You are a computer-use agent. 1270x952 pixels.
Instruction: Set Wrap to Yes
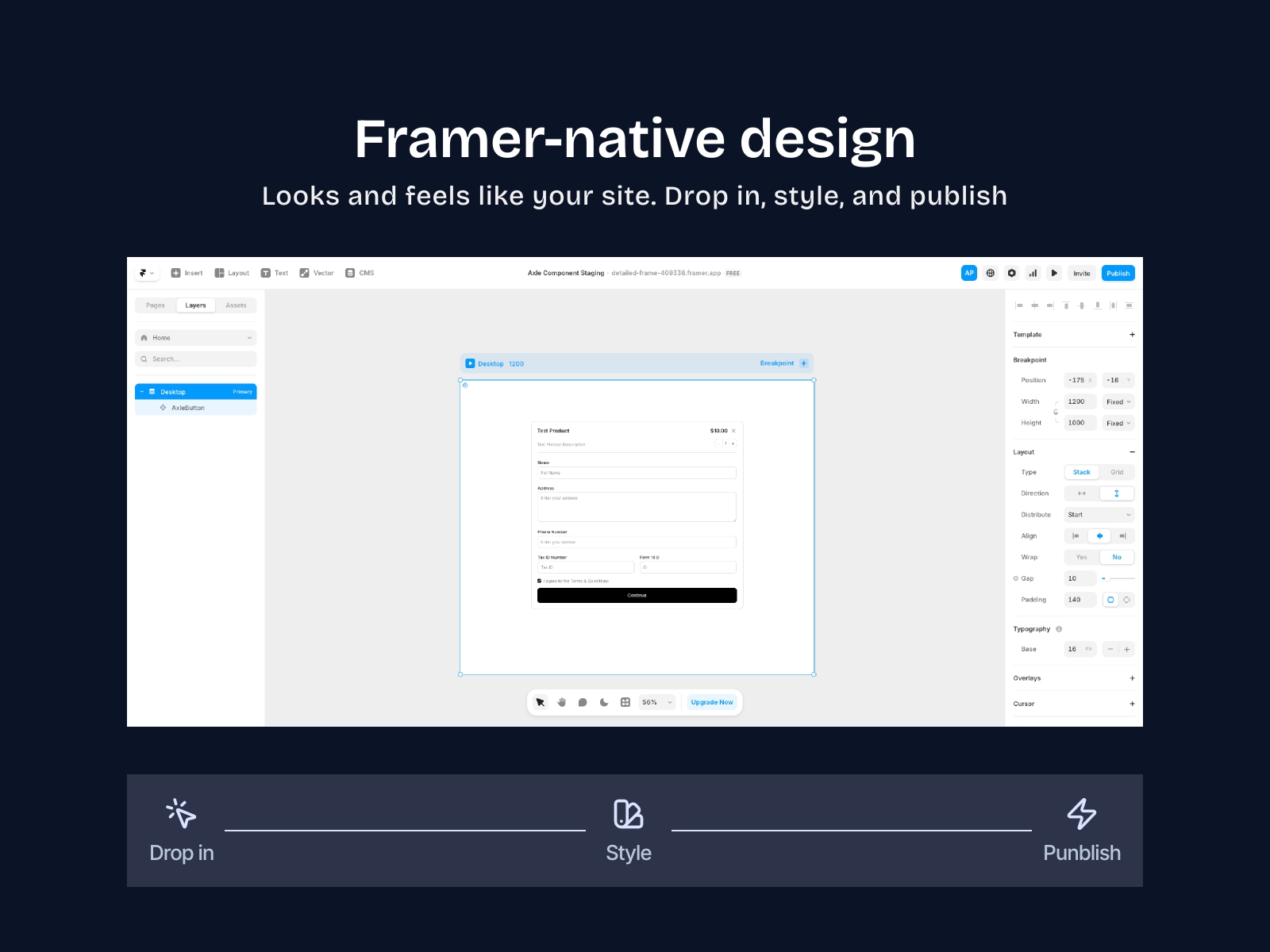click(x=1081, y=557)
